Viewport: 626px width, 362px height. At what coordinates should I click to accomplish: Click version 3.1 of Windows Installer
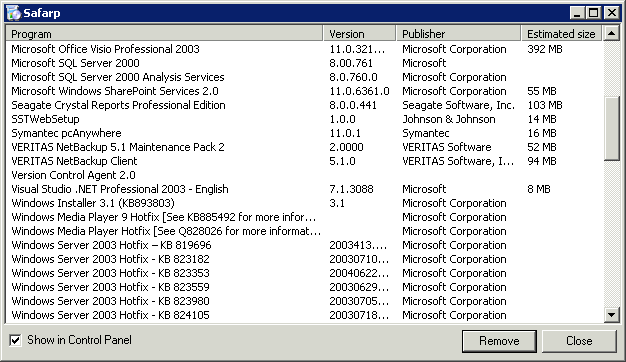pyautogui.click(x=337, y=203)
